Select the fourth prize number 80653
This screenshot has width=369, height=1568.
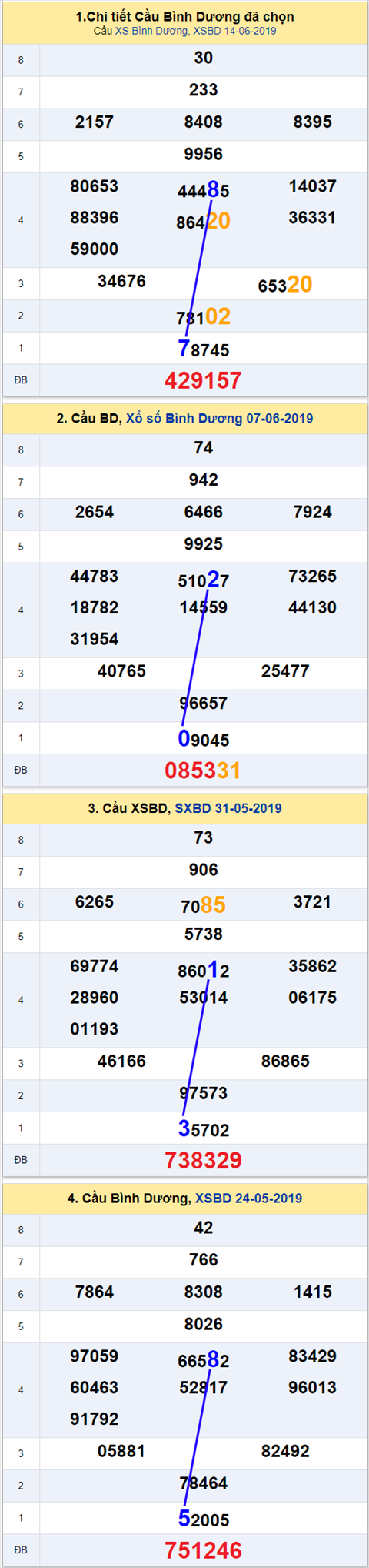tap(95, 186)
